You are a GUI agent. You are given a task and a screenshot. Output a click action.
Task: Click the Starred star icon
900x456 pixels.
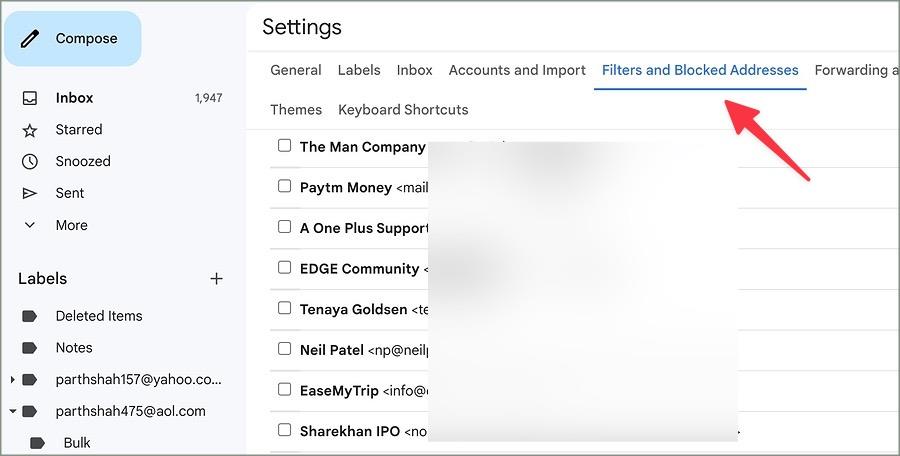click(29, 130)
